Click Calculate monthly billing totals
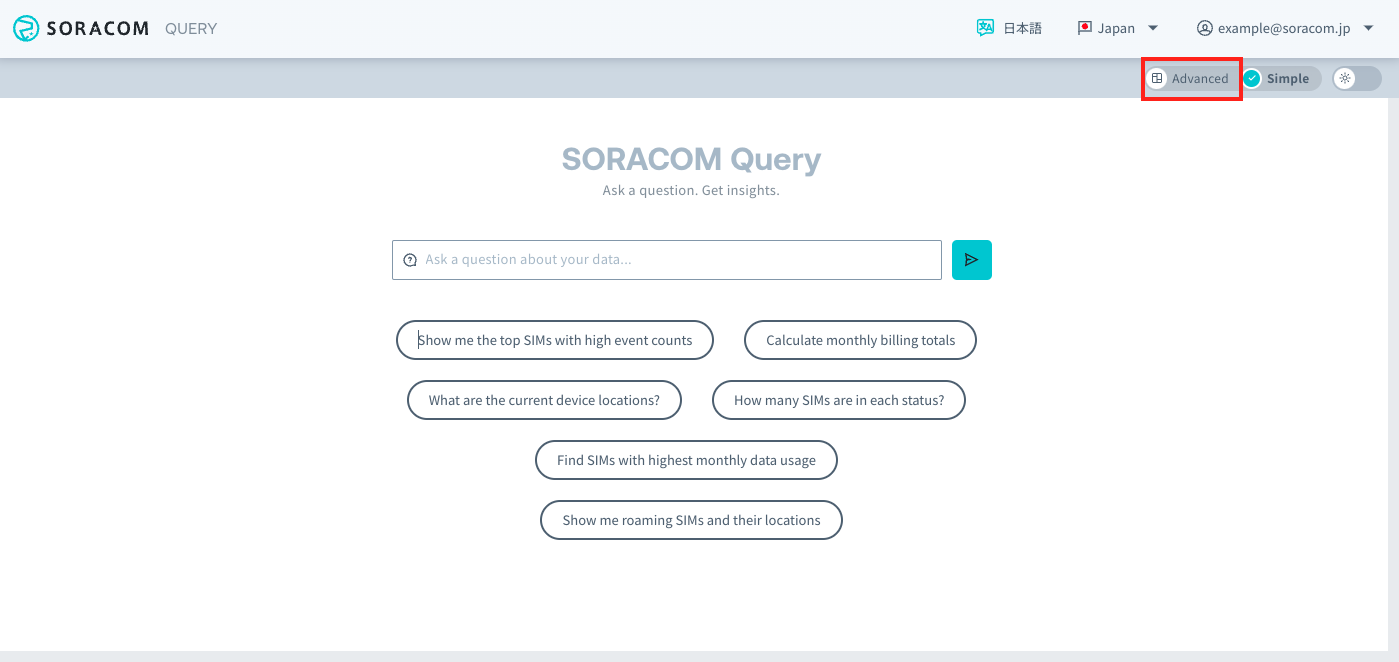 860,340
